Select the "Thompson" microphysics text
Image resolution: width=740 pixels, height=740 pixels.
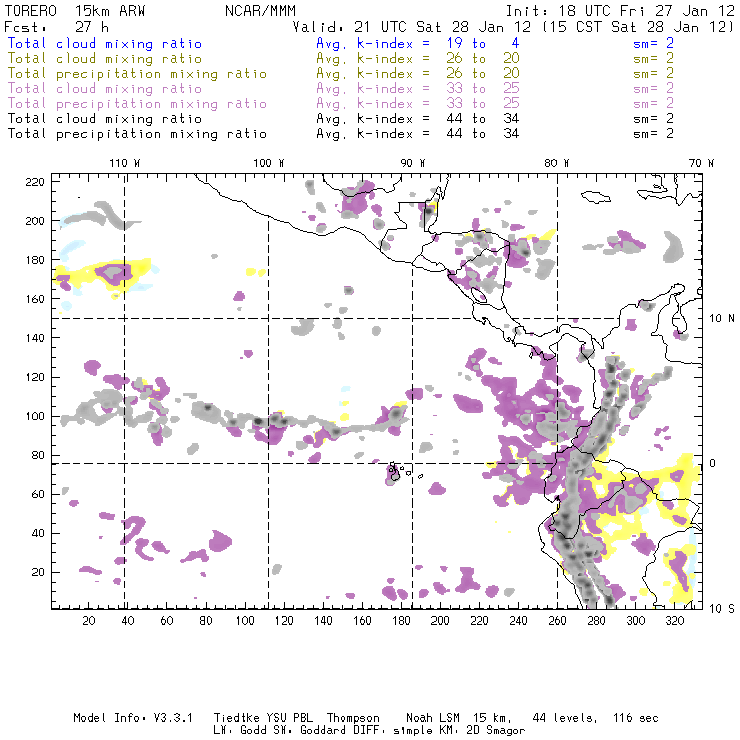[x=353, y=718]
